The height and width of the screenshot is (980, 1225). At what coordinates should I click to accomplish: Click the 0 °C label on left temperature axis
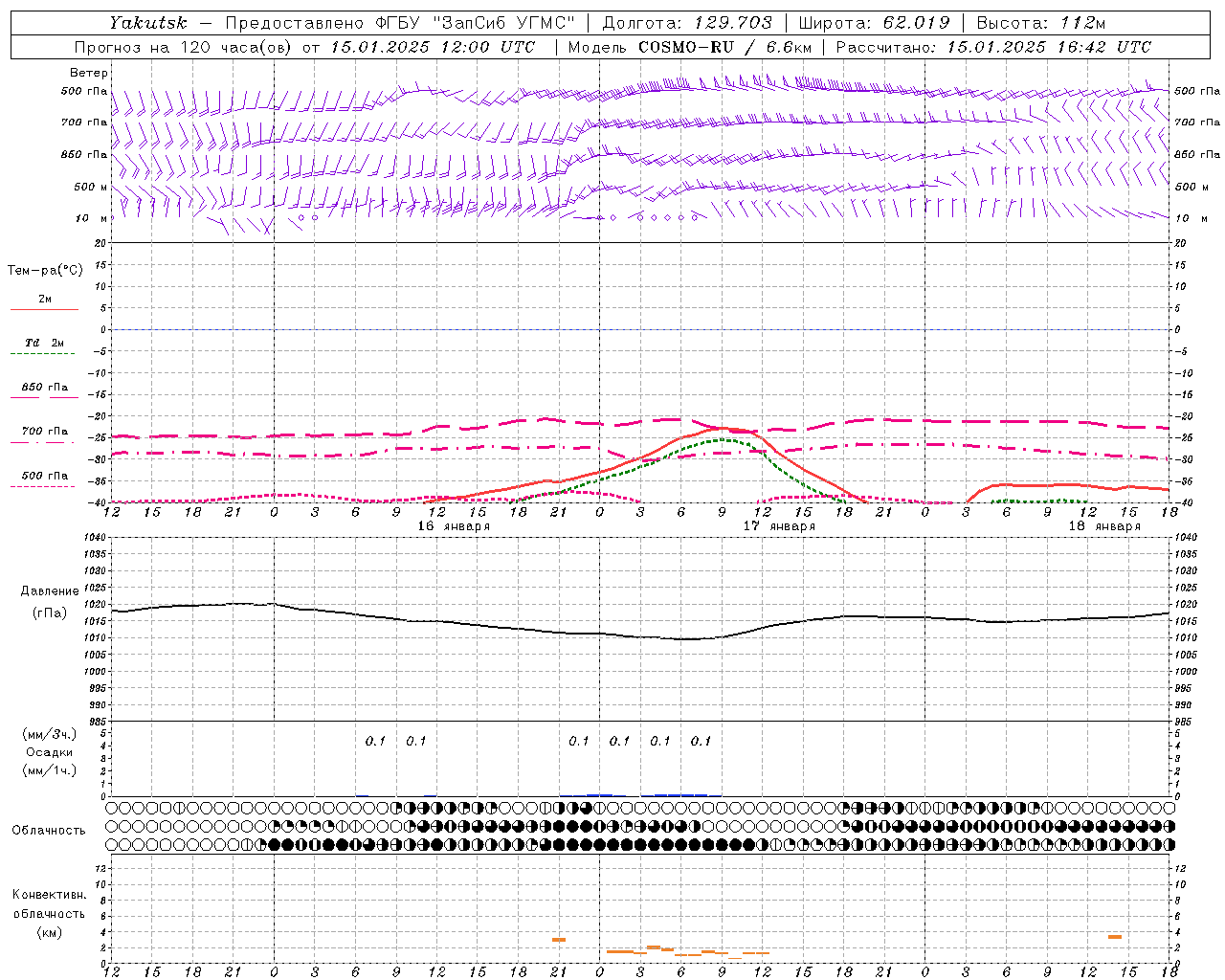pos(103,330)
